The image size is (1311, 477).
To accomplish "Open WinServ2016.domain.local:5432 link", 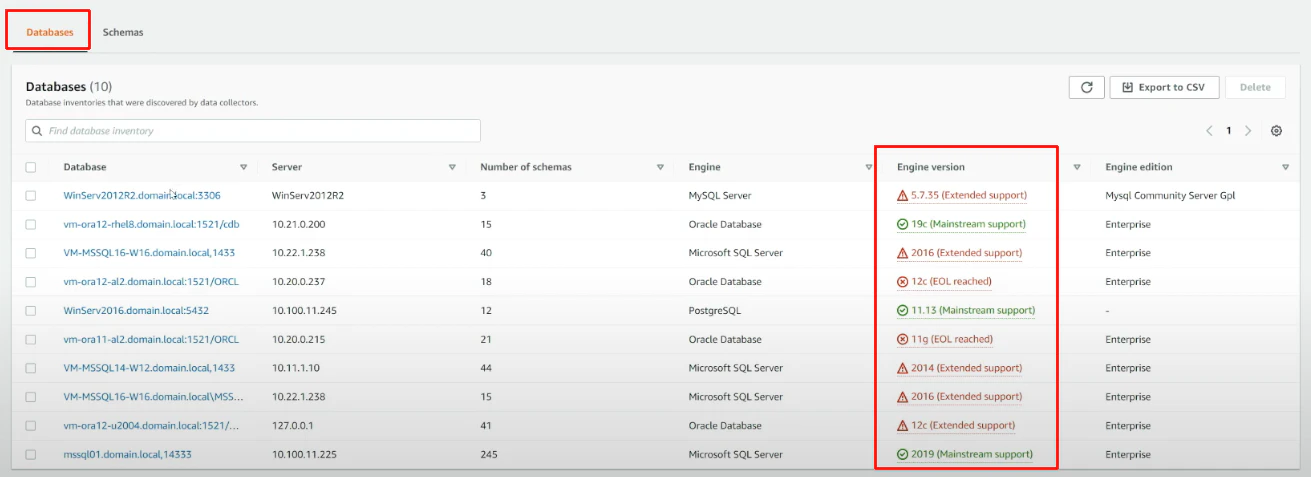I will pos(136,310).
